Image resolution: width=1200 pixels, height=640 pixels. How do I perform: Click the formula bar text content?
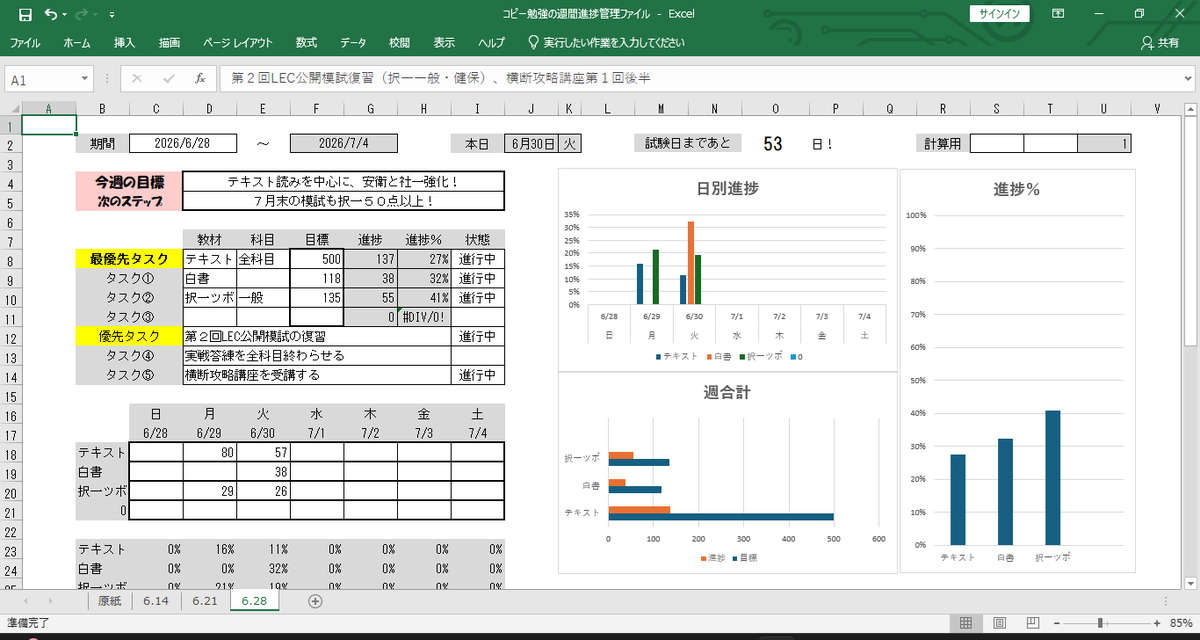point(441,78)
